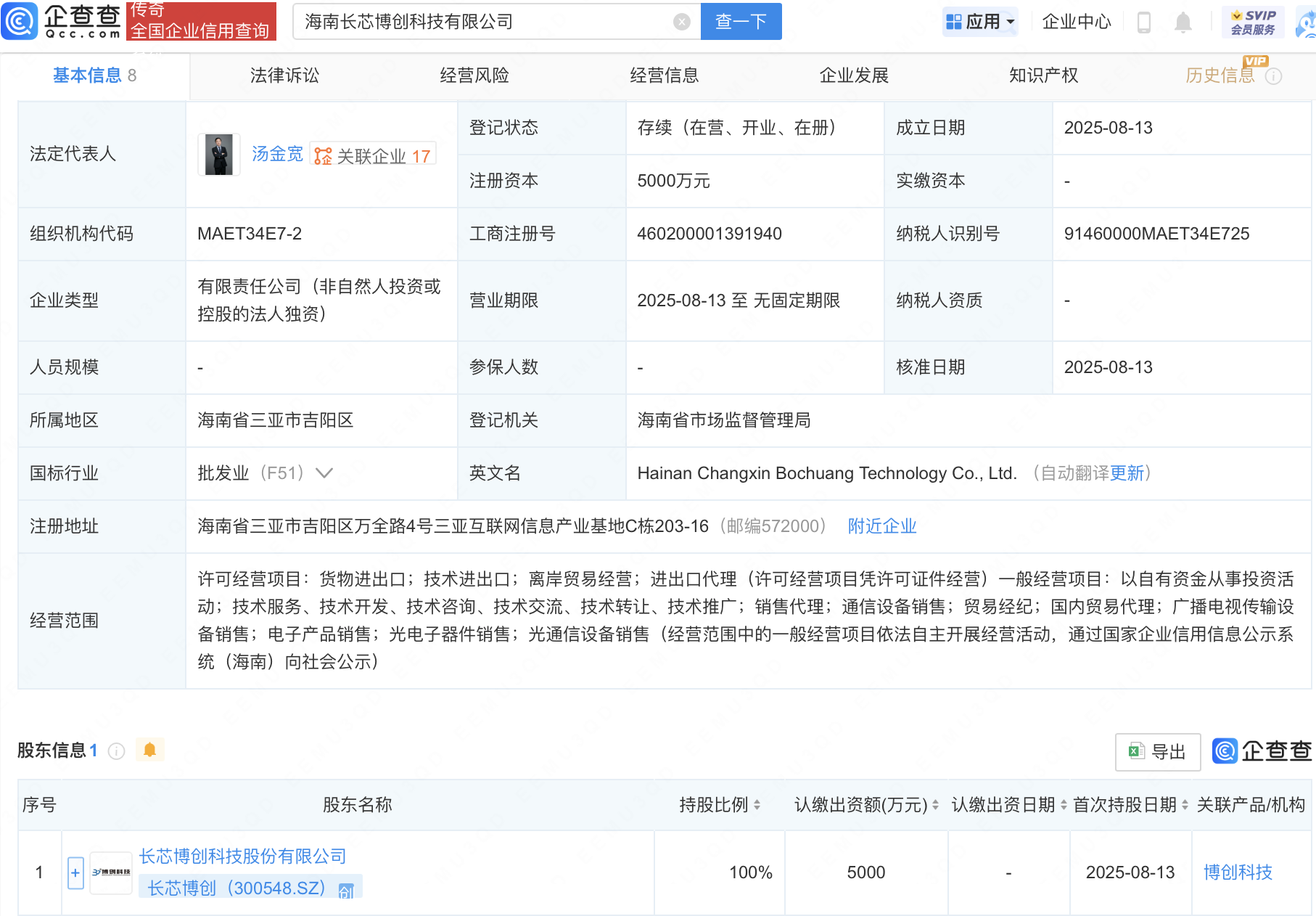Select the 海南省市场监督管理局 registry value

(724, 420)
